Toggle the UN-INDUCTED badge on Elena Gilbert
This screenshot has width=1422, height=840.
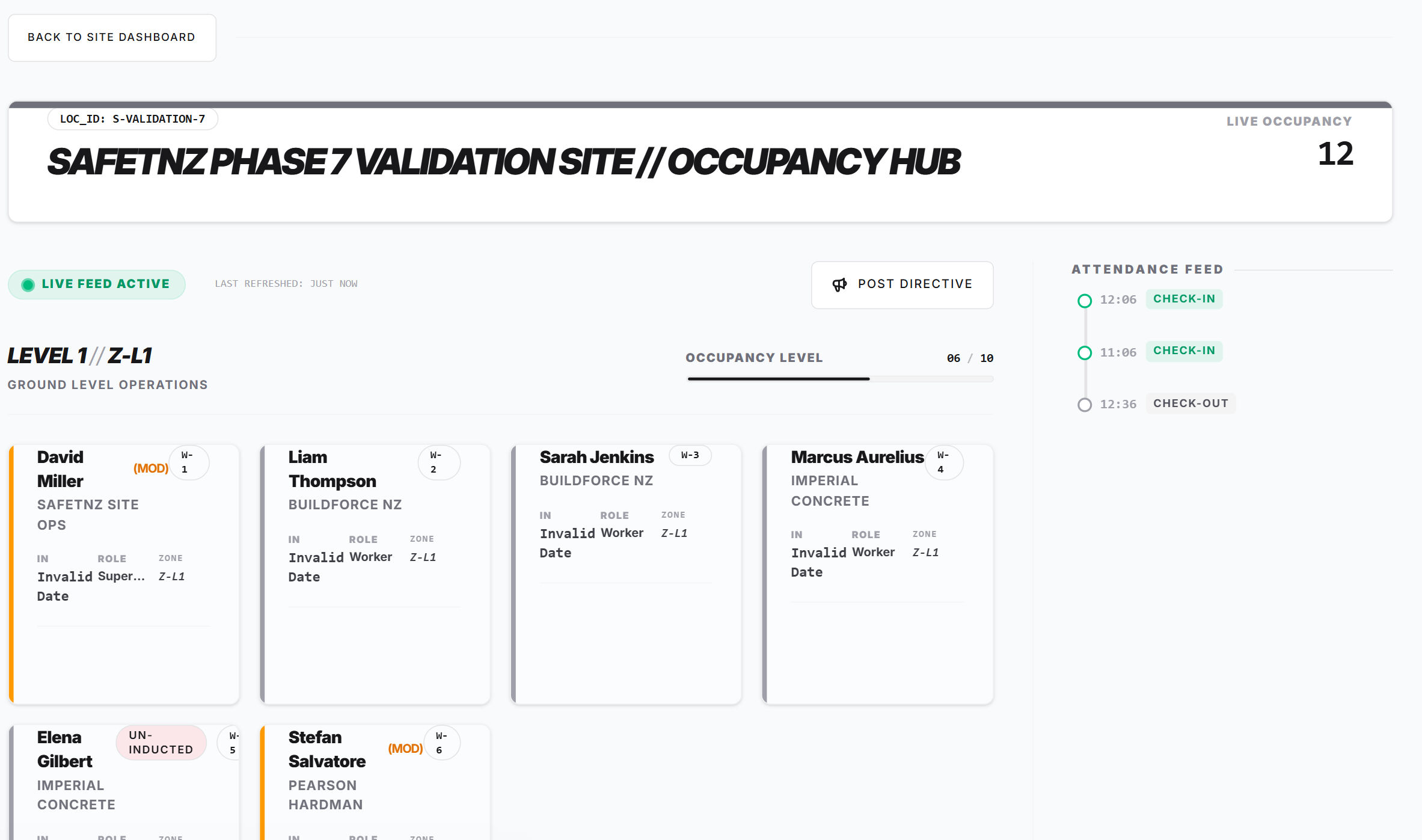[160, 743]
